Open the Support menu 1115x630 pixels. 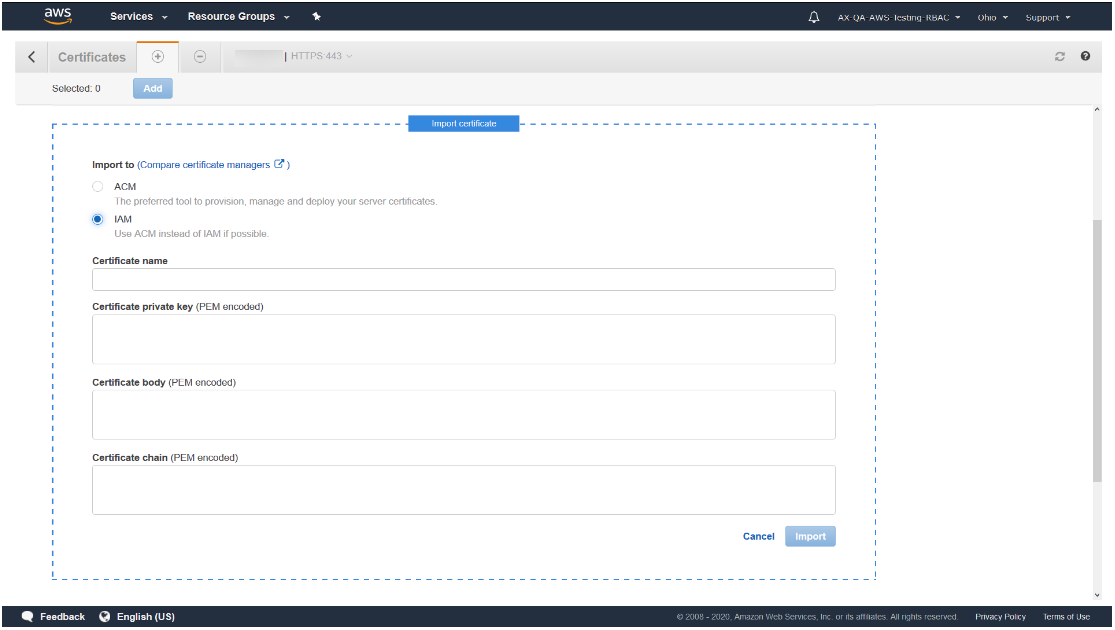(x=1047, y=18)
